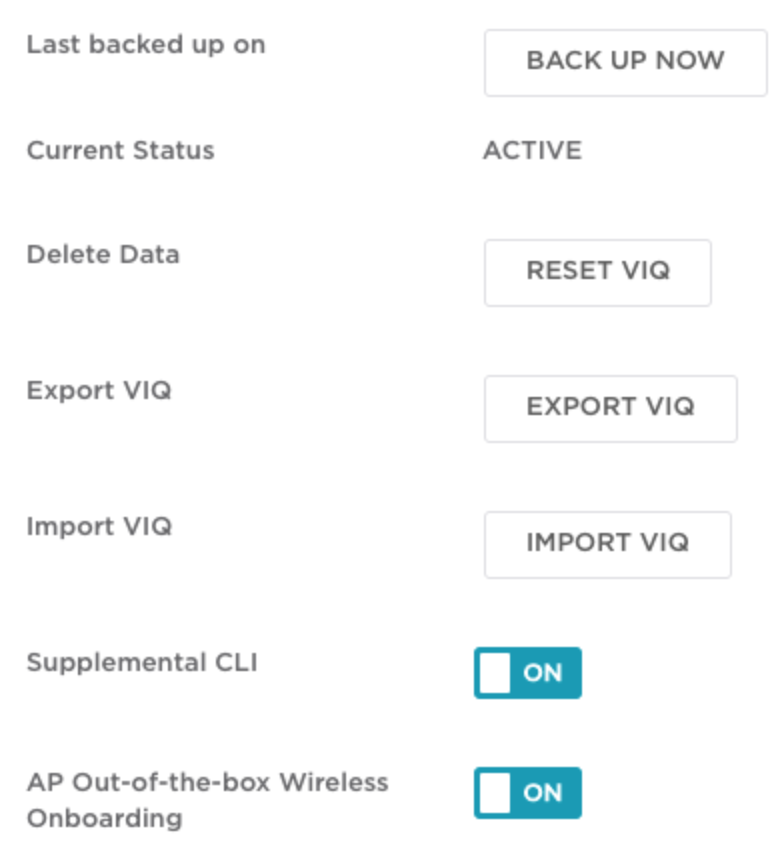
Task: Click IMPORT VIQ to upload data
Action: pos(607,544)
